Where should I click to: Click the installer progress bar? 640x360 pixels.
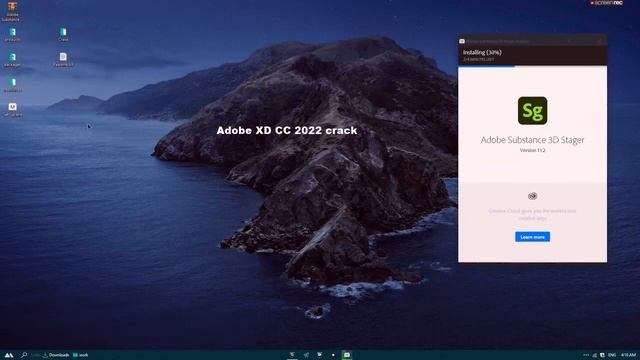[532, 66]
